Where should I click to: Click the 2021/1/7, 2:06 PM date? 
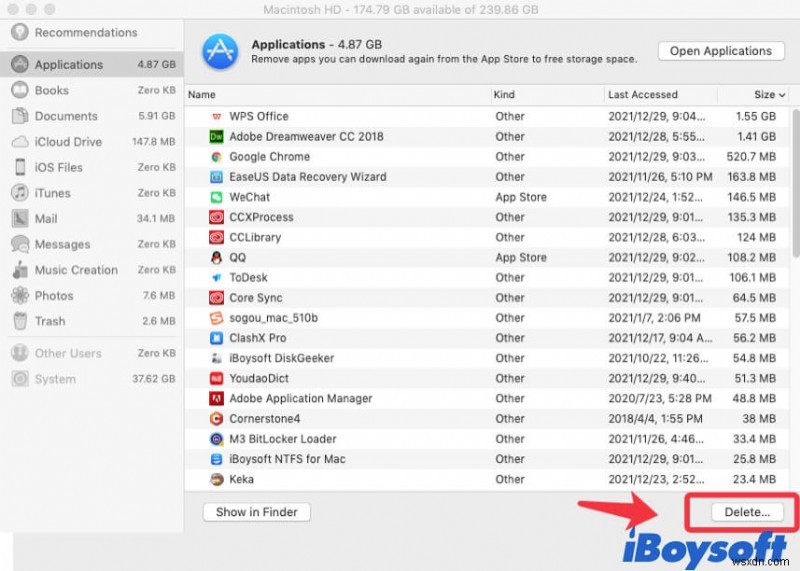click(x=654, y=318)
